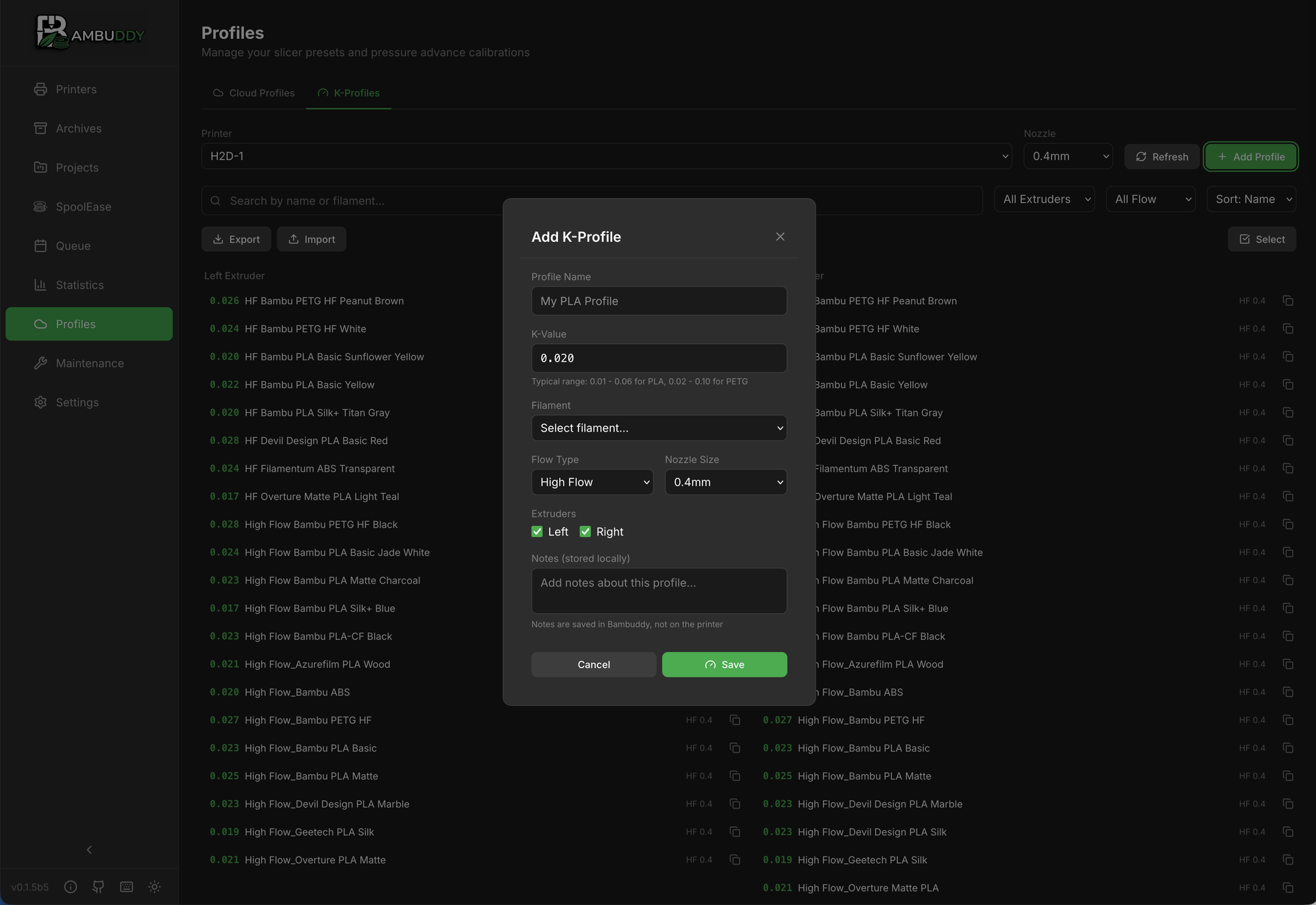Close dialog with the X icon
Viewport: 1316px width, 905px height.
click(780, 237)
